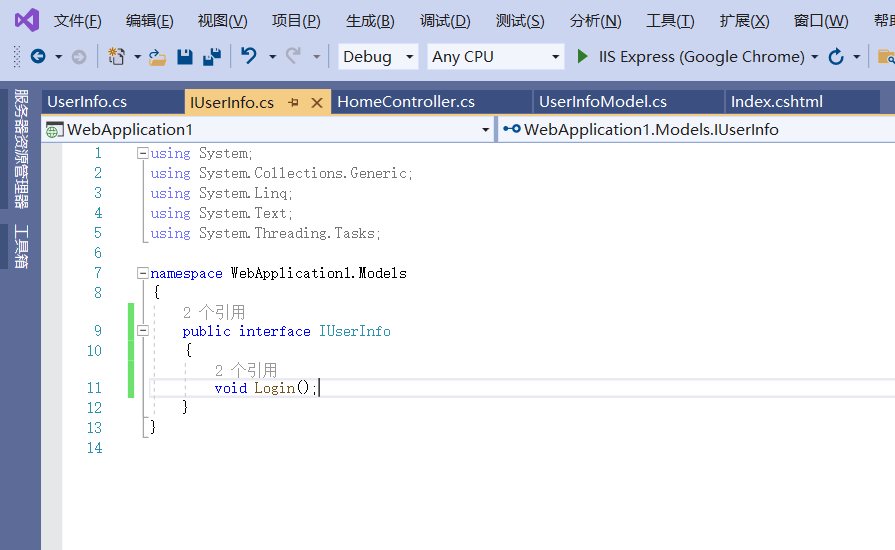Click line number 14 in the margin

pos(95,448)
